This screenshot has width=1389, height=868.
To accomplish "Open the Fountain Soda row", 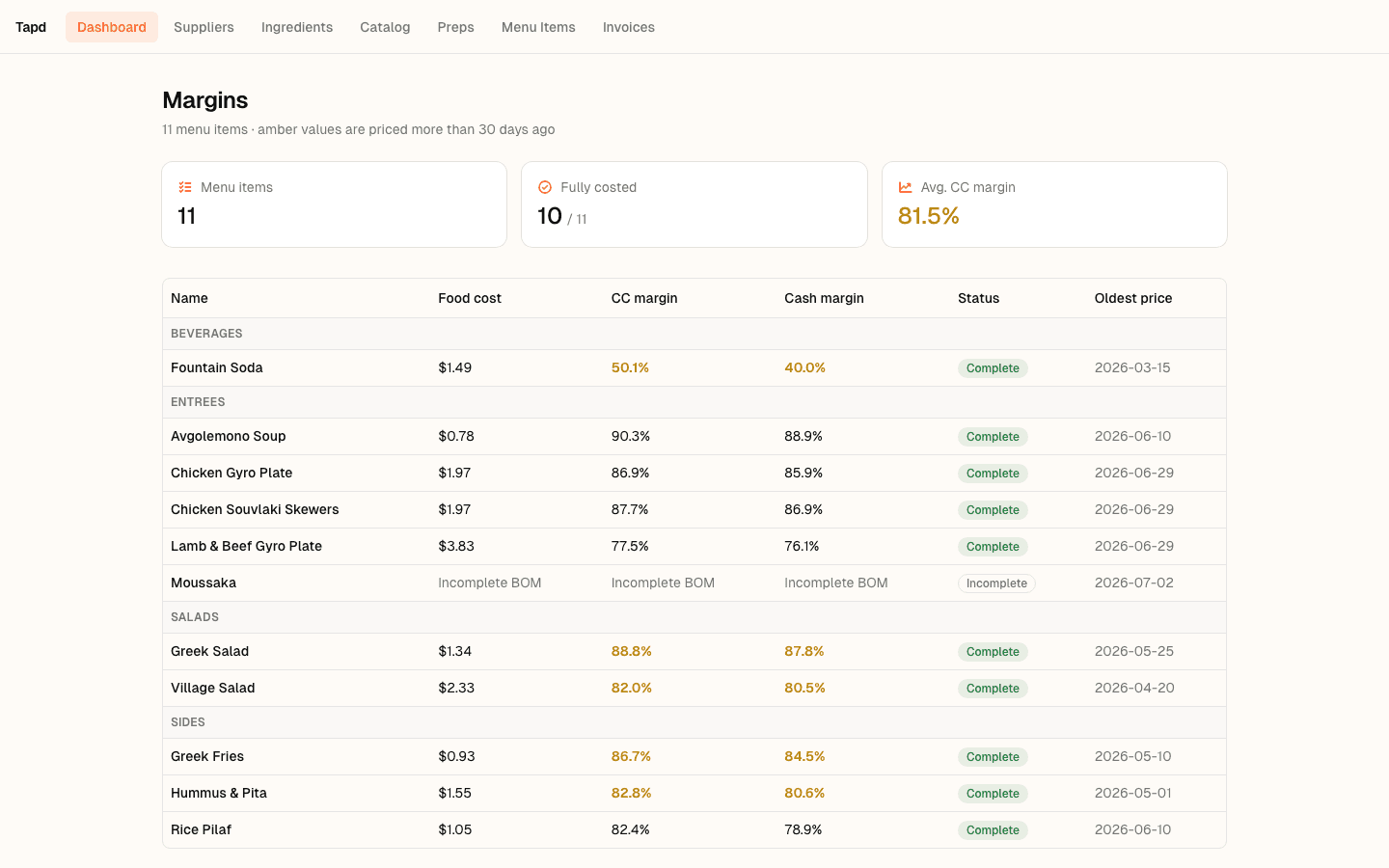I will coord(694,367).
